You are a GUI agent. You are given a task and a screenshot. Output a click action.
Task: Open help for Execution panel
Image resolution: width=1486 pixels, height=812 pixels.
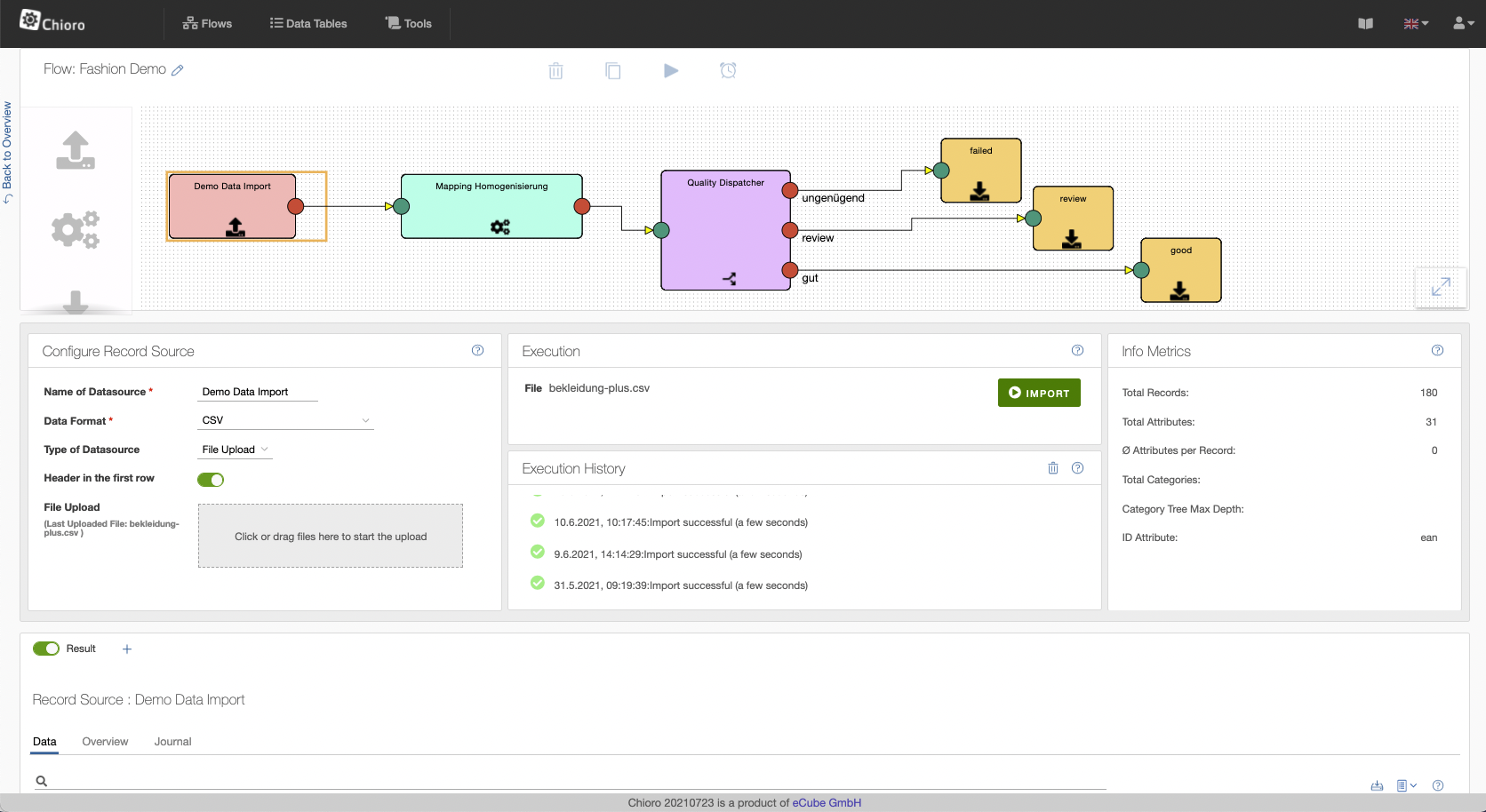coord(1077,350)
